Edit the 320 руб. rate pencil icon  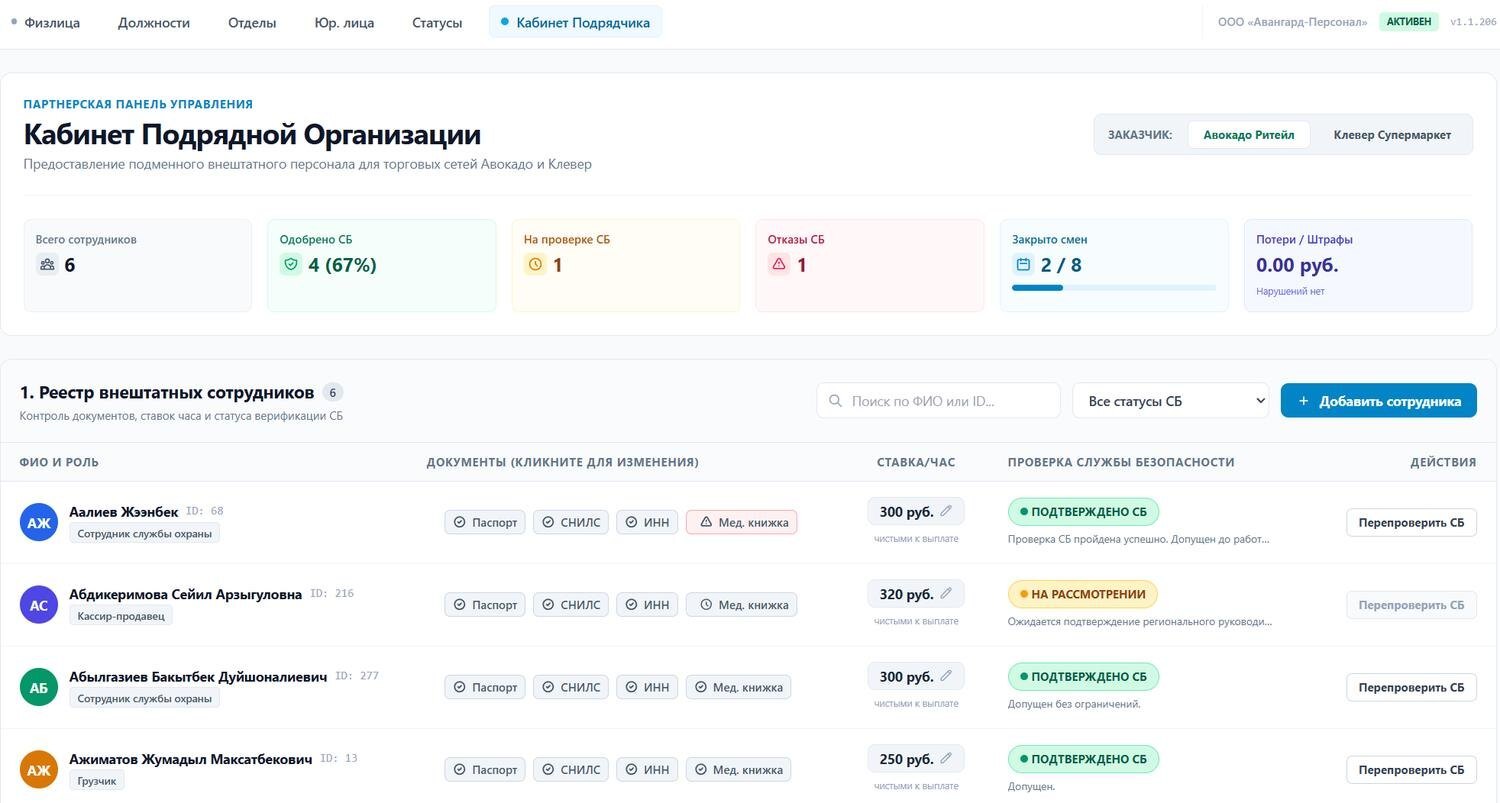[946, 593]
